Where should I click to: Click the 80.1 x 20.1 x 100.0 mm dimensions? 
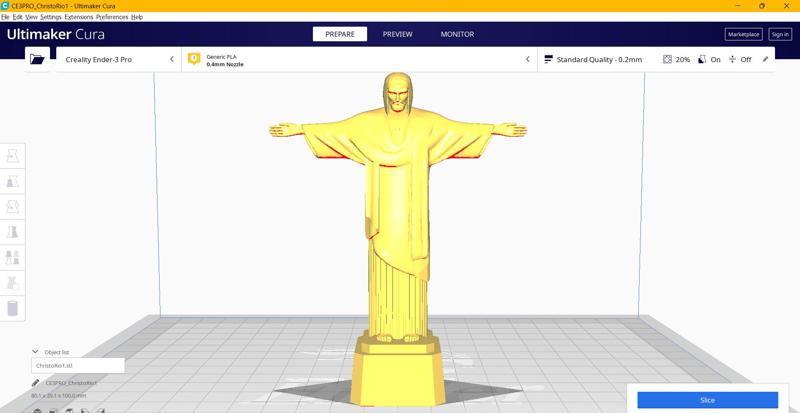[x=58, y=395]
